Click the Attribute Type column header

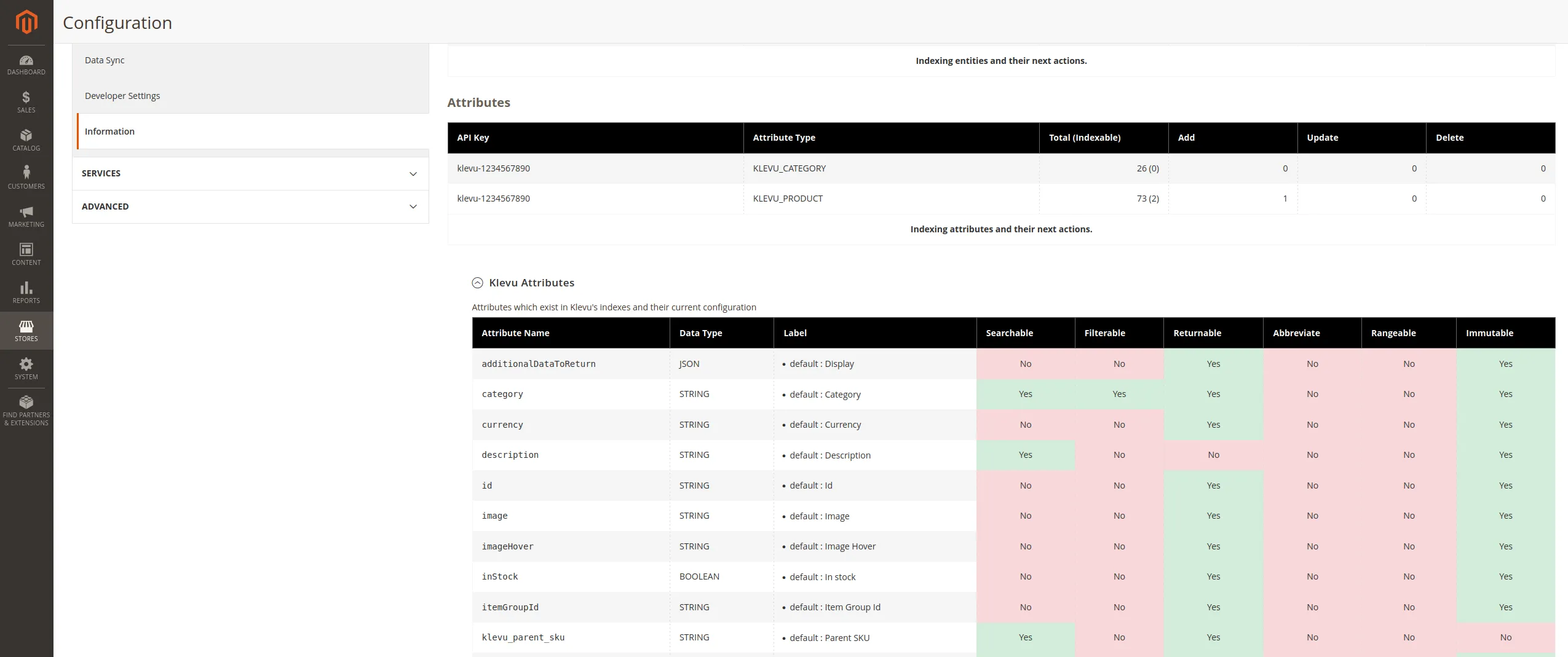point(892,138)
